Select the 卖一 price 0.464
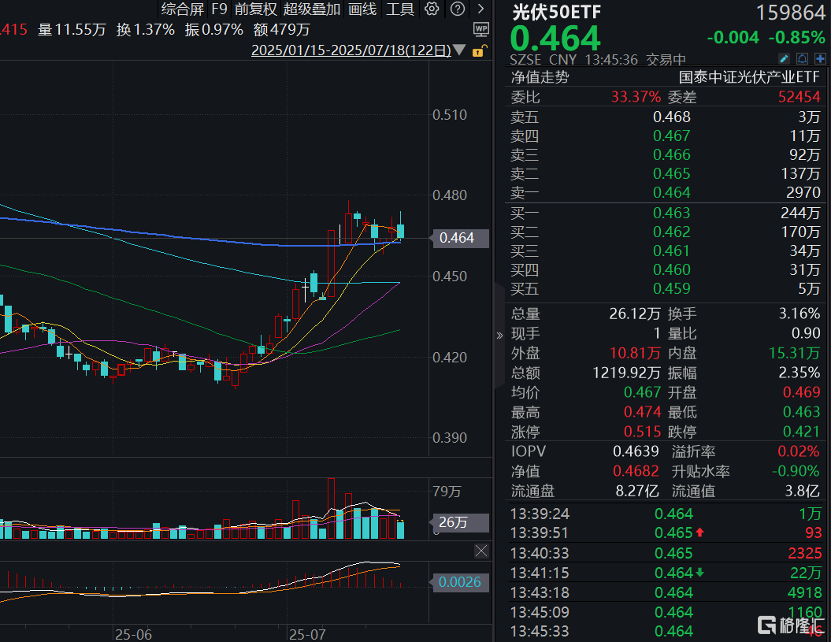The width and height of the screenshot is (832, 642). 672,193
